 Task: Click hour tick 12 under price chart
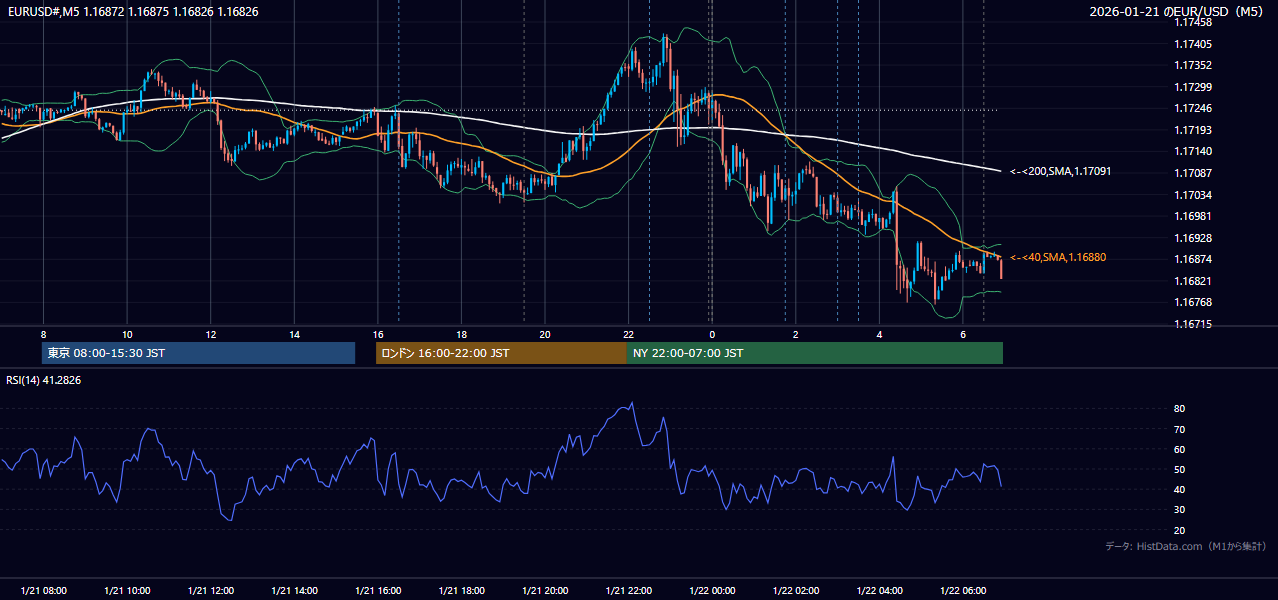click(x=211, y=334)
